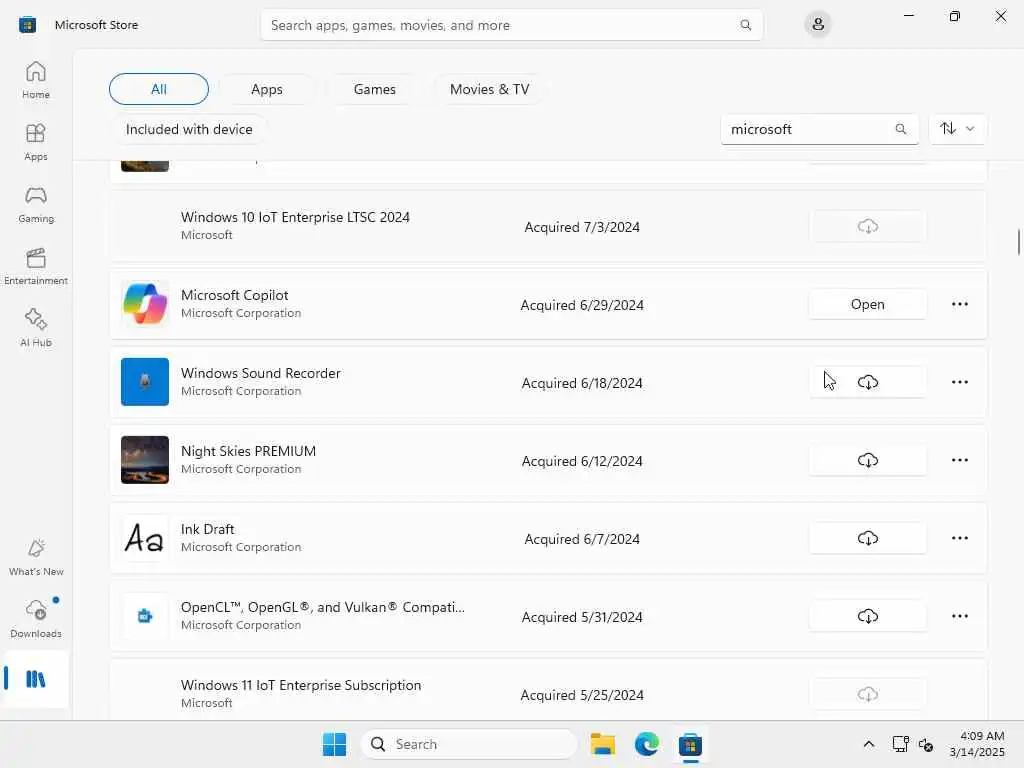Screen dimensions: 1024x768
Task: Open more options for Night Skies PREMIUM
Action: [959, 460]
